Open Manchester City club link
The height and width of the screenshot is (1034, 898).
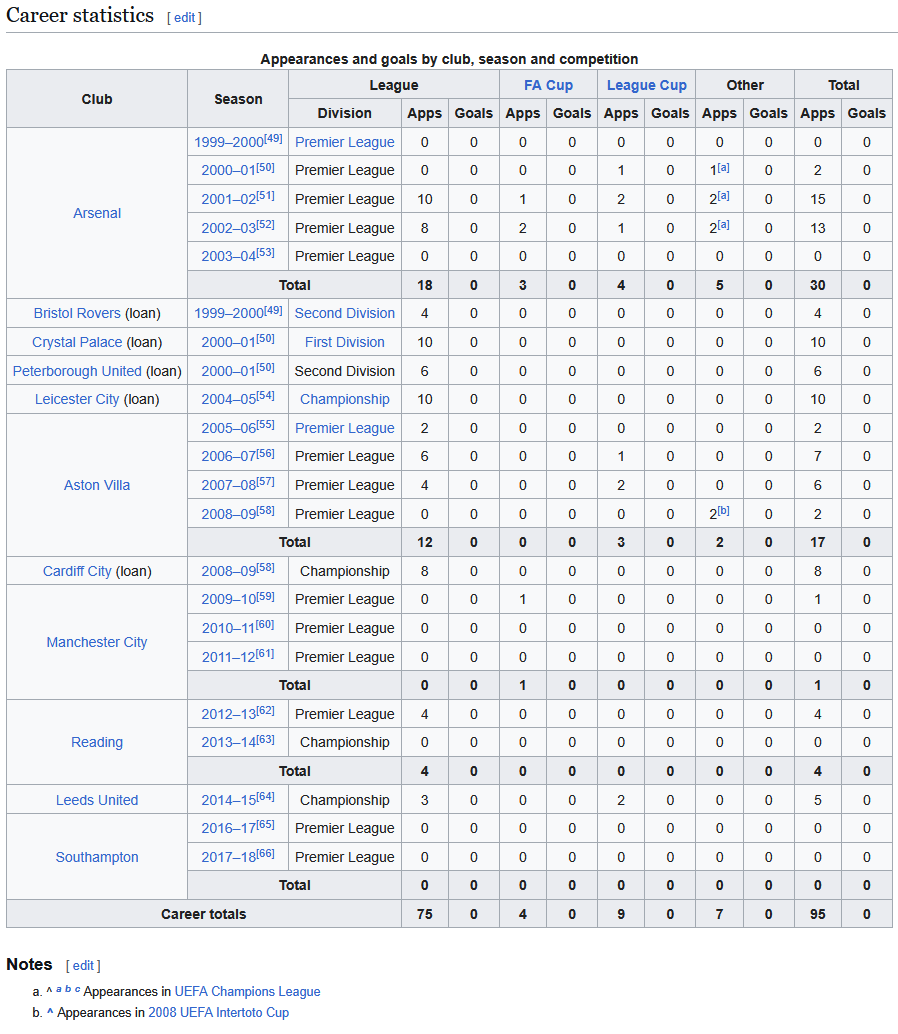coord(97,642)
